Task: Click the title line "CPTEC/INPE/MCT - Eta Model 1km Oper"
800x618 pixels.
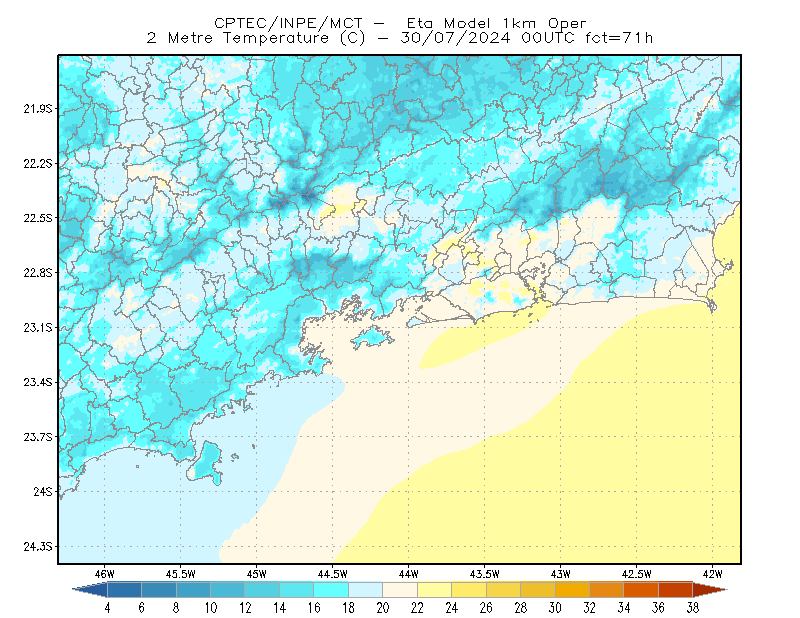Action: 400,23
